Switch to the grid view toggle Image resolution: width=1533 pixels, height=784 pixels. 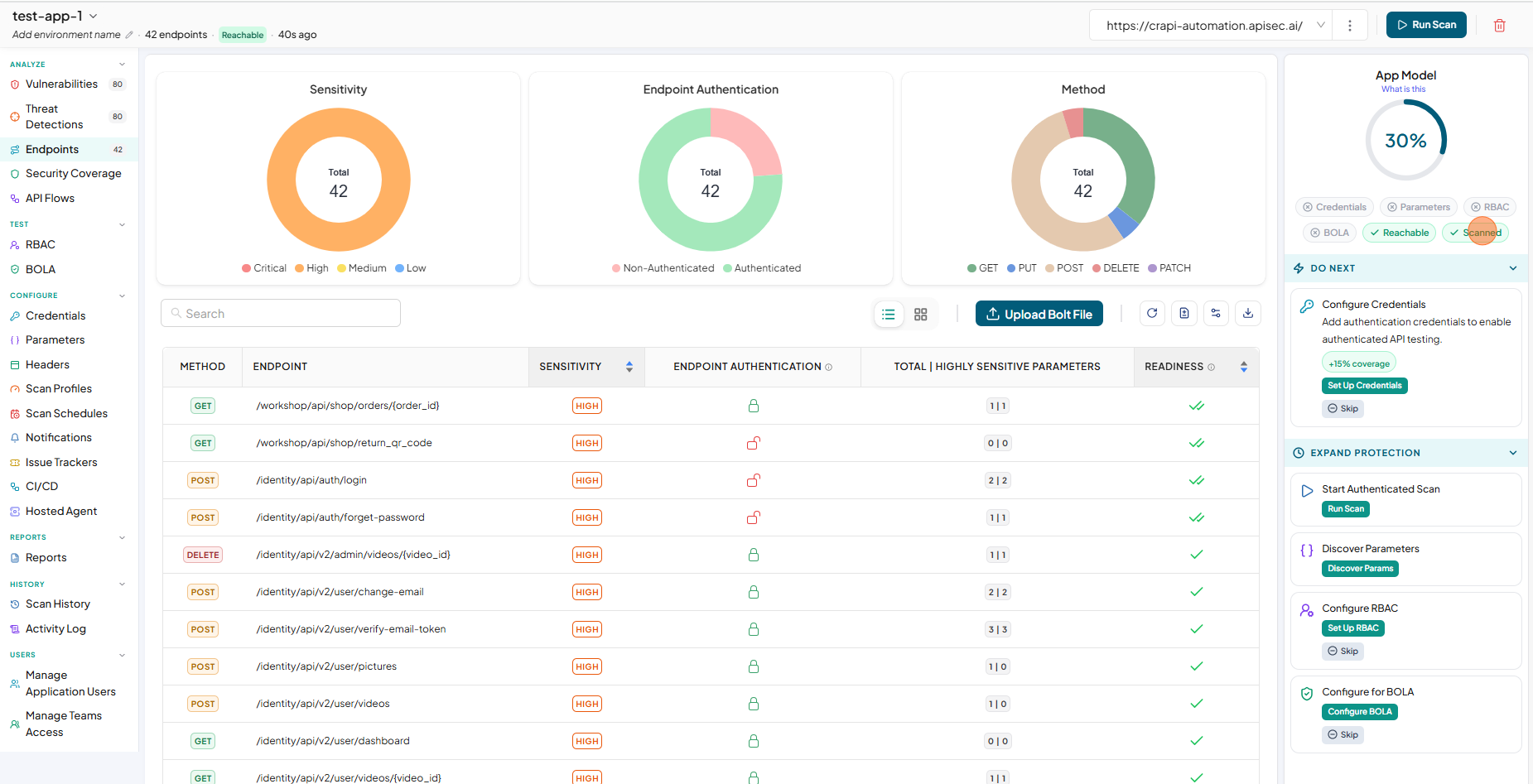[x=921, y=315]
